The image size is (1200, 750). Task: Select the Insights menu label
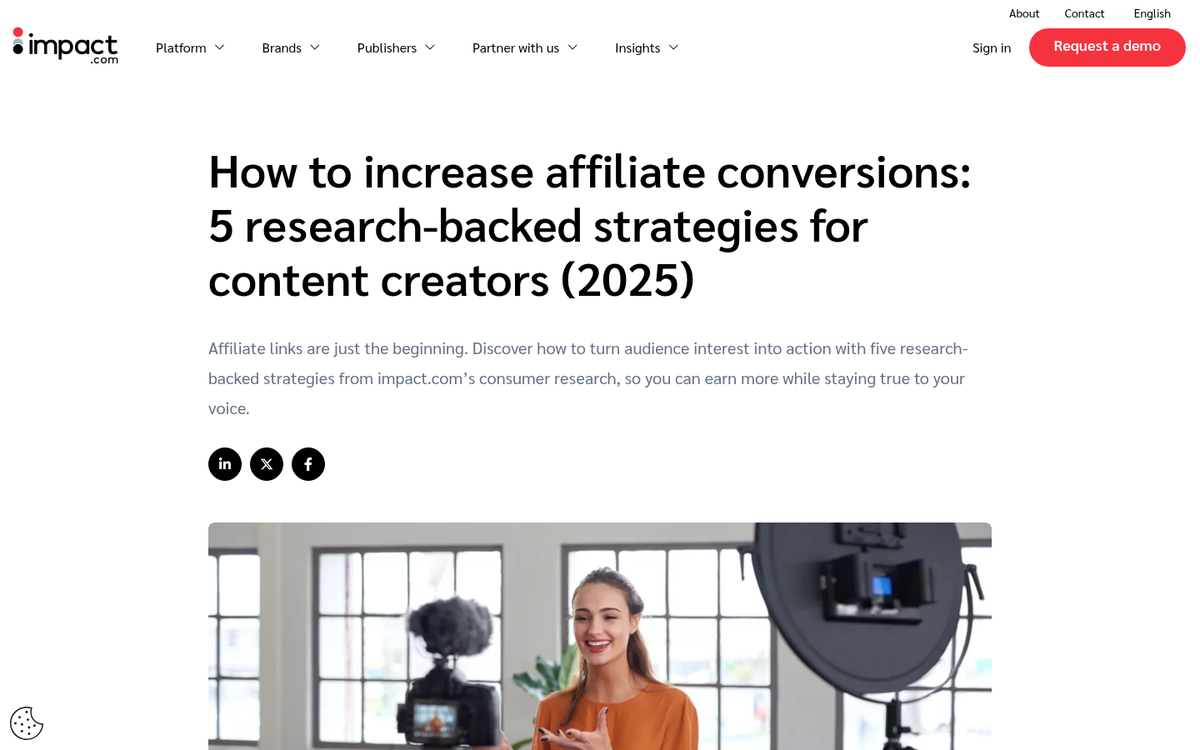click(637, 48)
